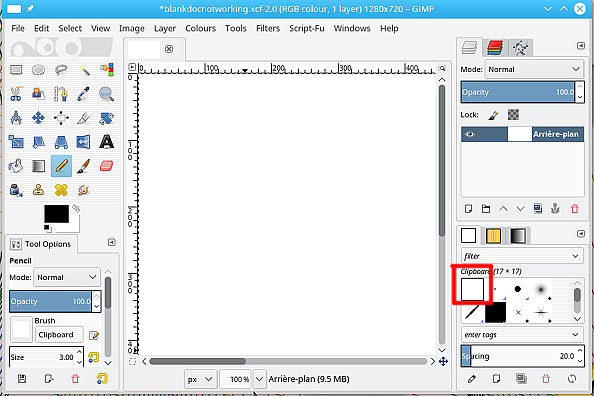Open the Layers dock configuration menu
The height and width of the screenshot is (396, 594).
(581, 46)
